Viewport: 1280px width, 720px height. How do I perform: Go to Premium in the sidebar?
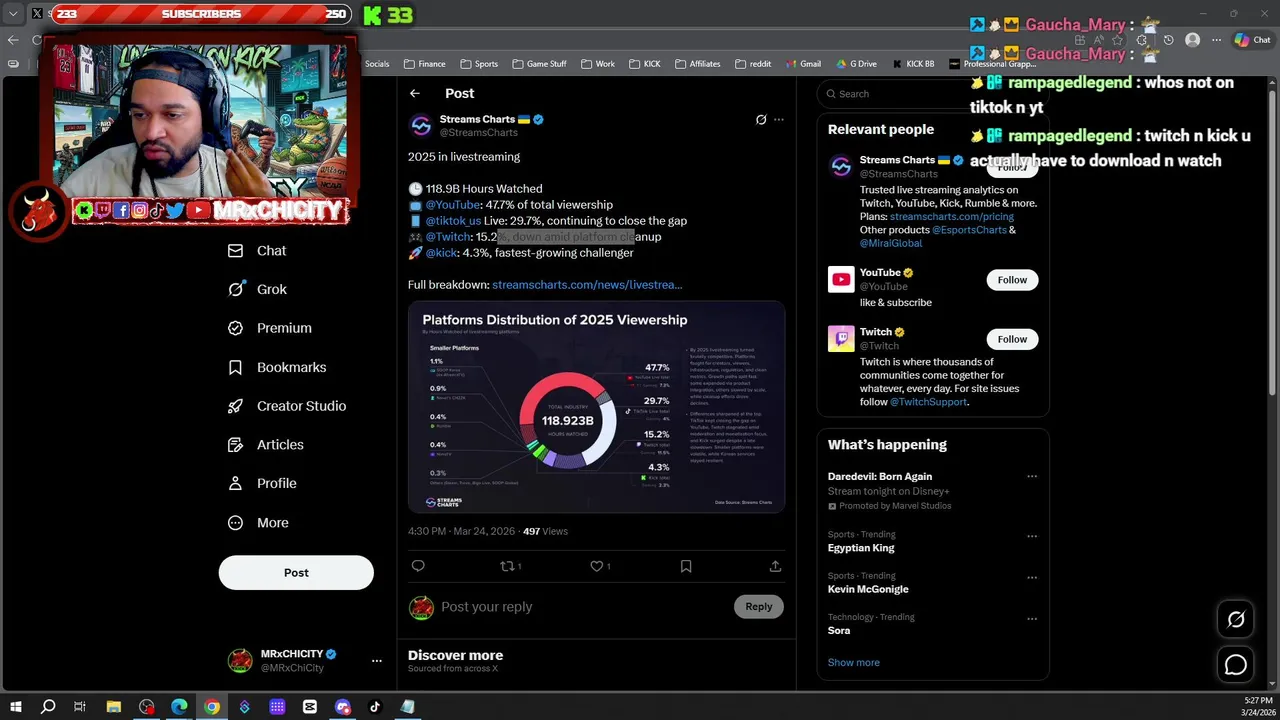coord(270,328)
